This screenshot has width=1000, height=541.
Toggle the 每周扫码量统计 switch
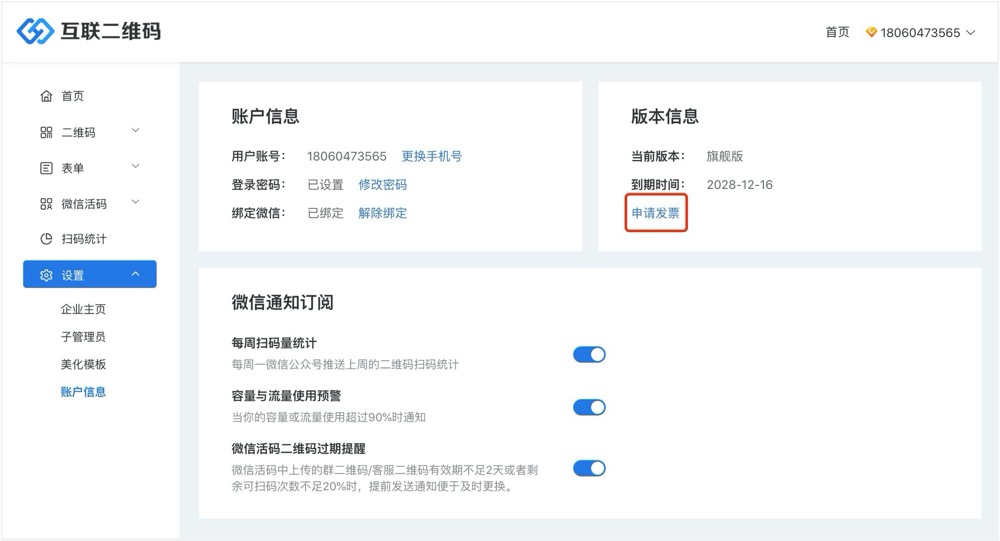[589, 355]
